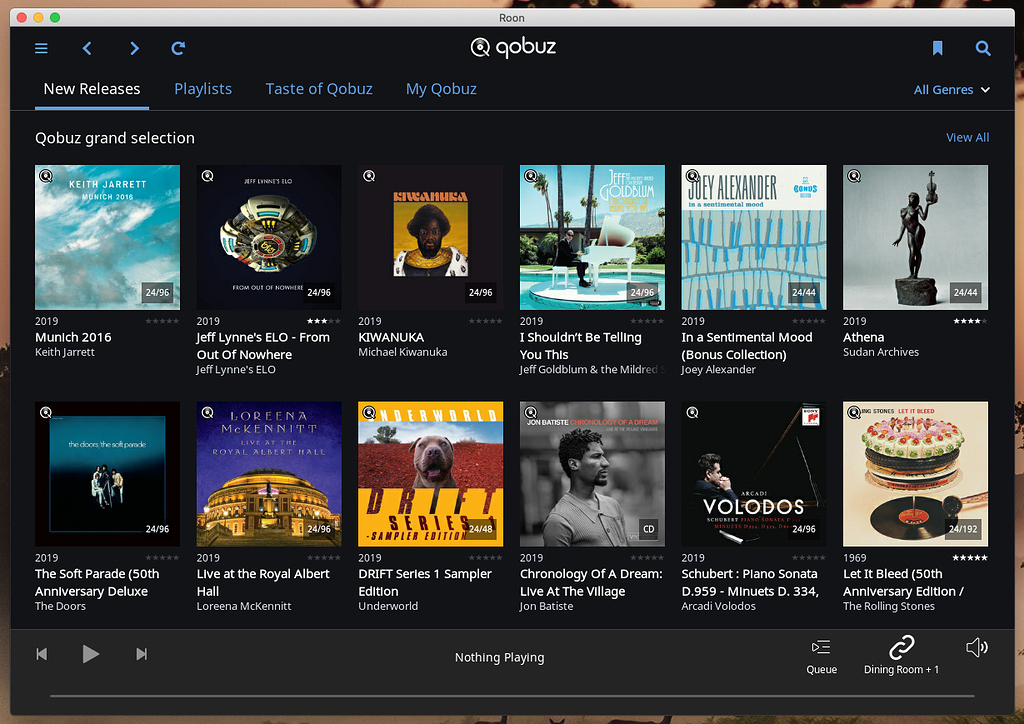Screen dimensions: 1024x724
Task: Open the KIWANUKA album cover
Action: (430, 237)
